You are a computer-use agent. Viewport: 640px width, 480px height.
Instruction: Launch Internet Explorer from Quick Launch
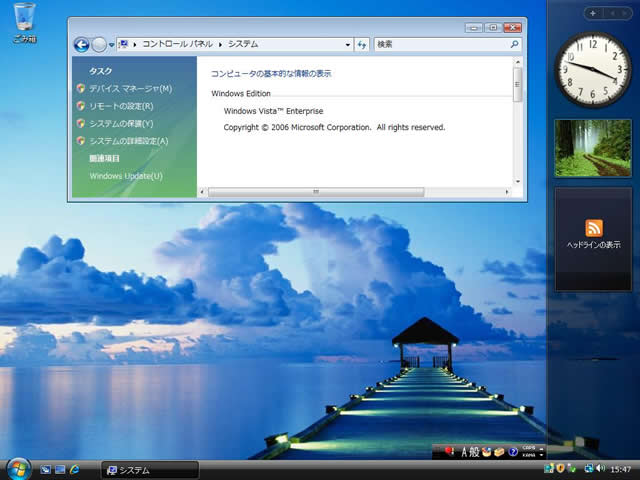pyautogui.click(x=74, y=469)
